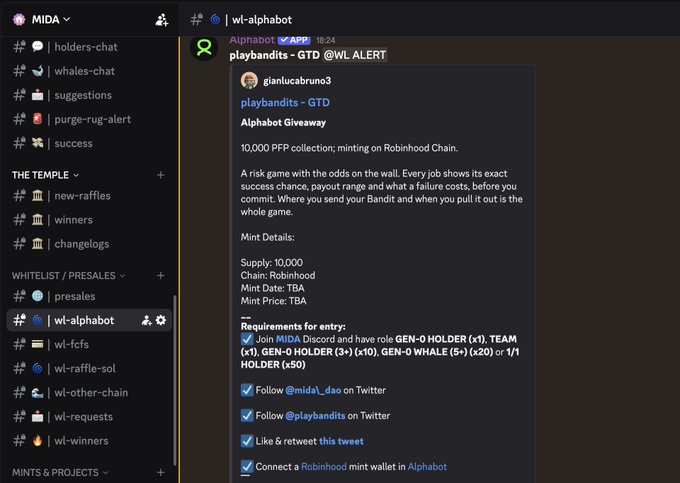Open the playbandits - GTD embed link
This screenshot has height=483, width=680.
pos(285,103)
